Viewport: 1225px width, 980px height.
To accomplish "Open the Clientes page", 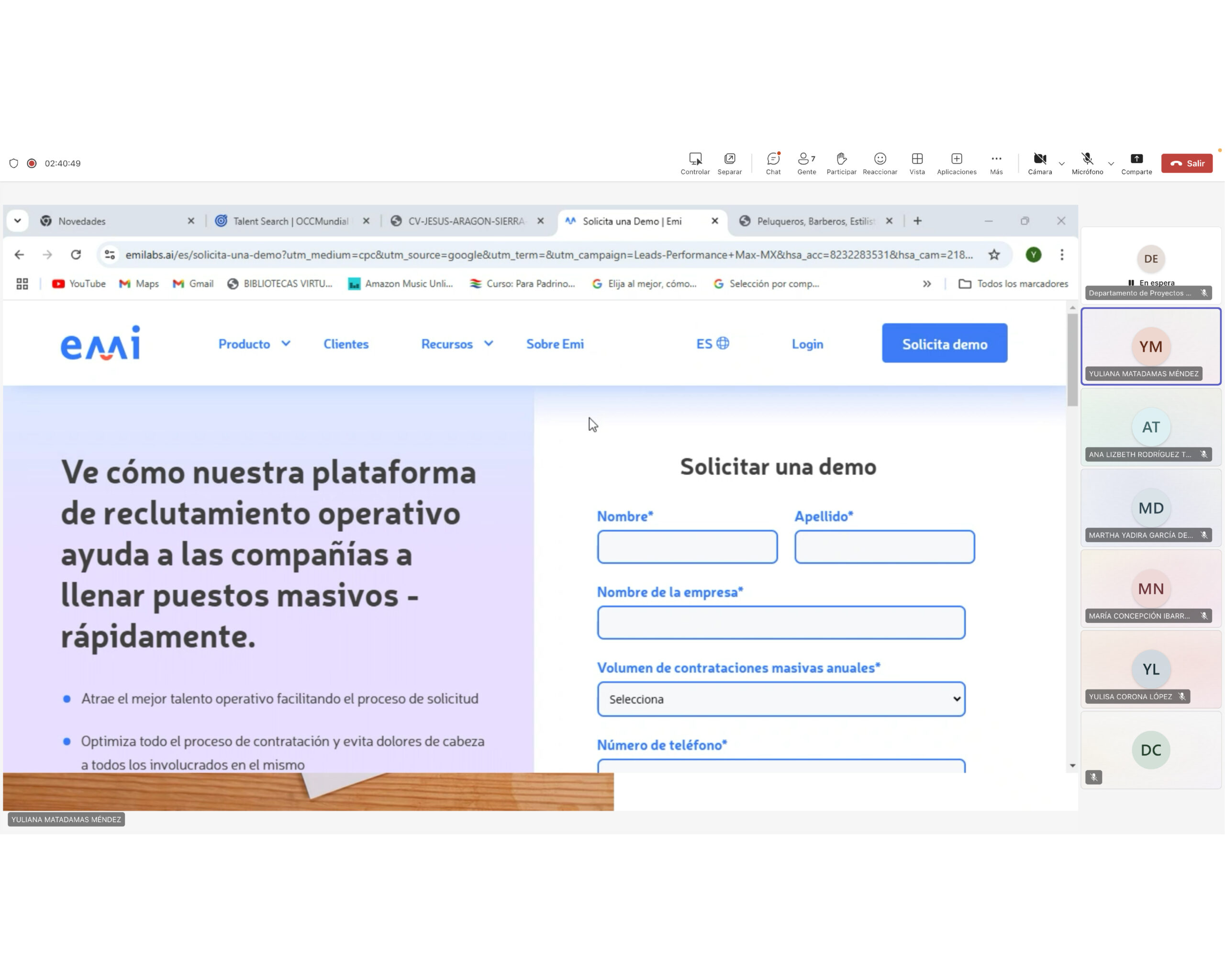I will [x=346, y=344].
